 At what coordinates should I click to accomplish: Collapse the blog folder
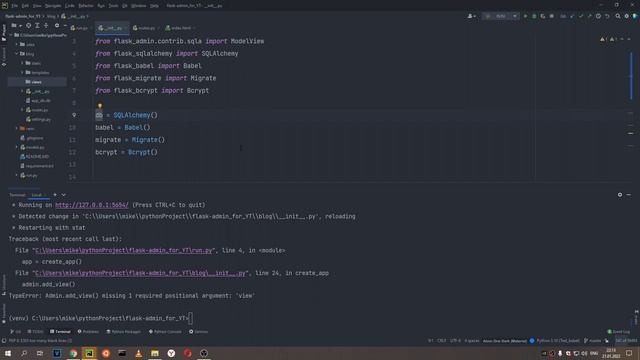[x=17, y=54]
